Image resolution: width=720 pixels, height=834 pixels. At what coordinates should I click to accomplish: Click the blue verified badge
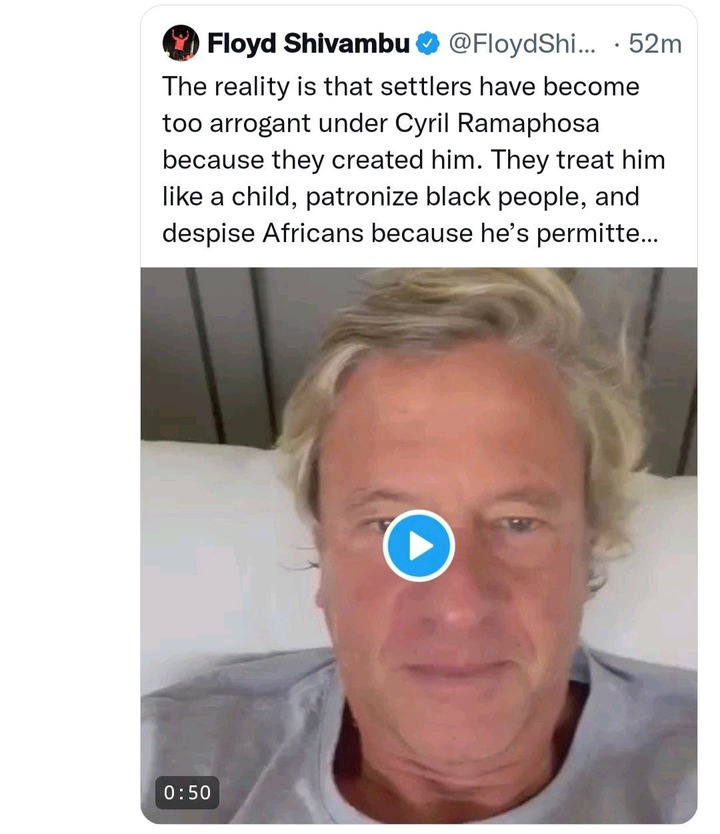point(428,44)
